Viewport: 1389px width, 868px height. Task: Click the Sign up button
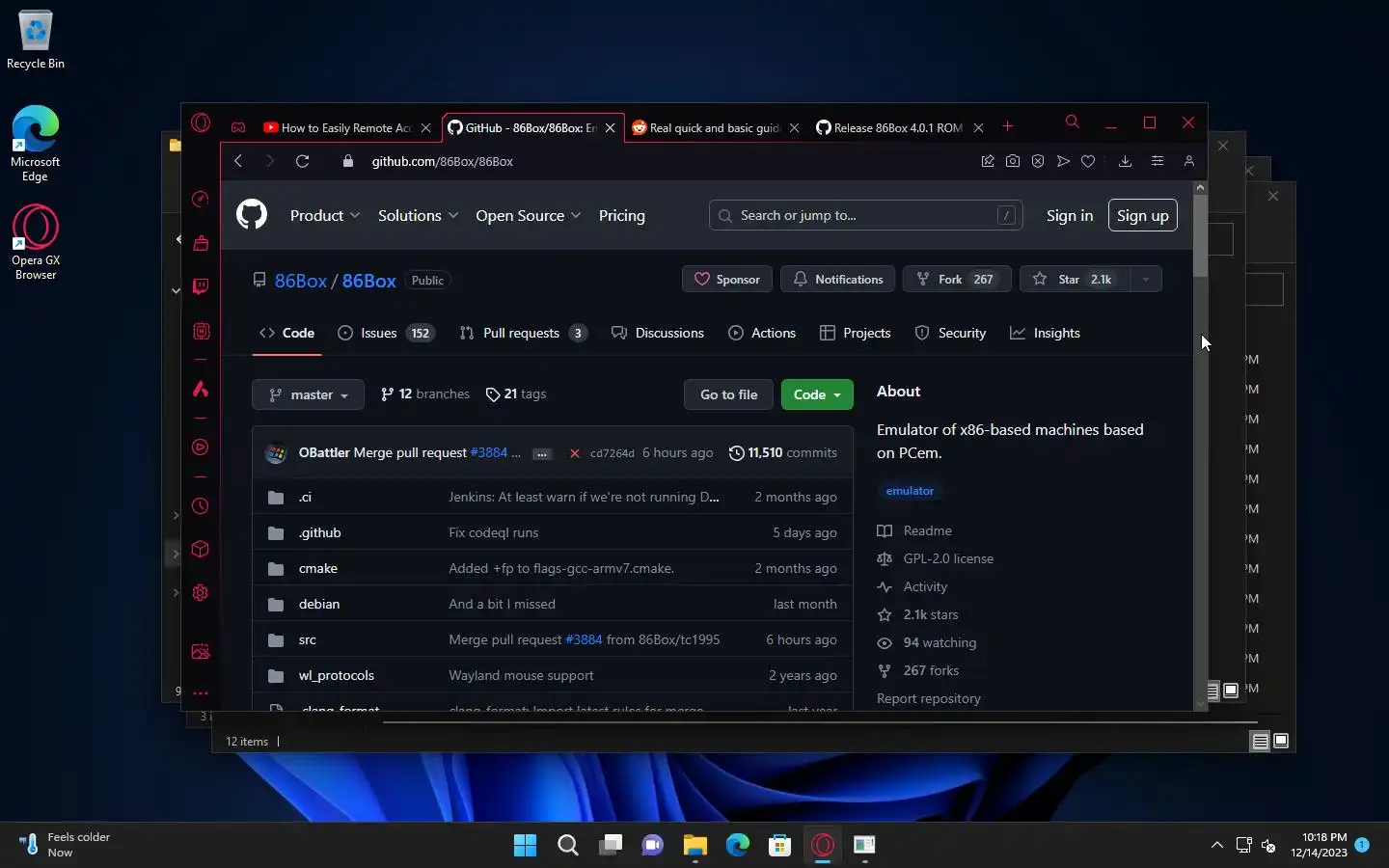(x=1143, y=215)
